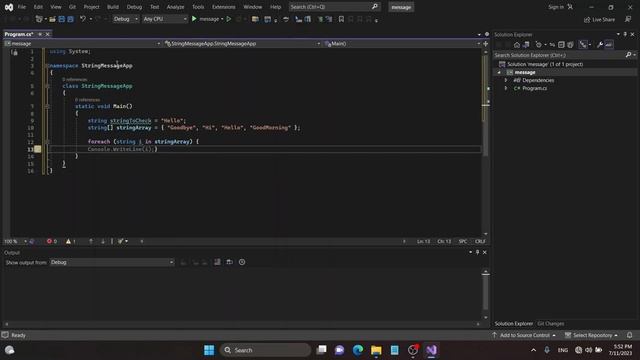The image size is (640, 360).
Task: Click the warnings triangle indicator
Action: 69,241
